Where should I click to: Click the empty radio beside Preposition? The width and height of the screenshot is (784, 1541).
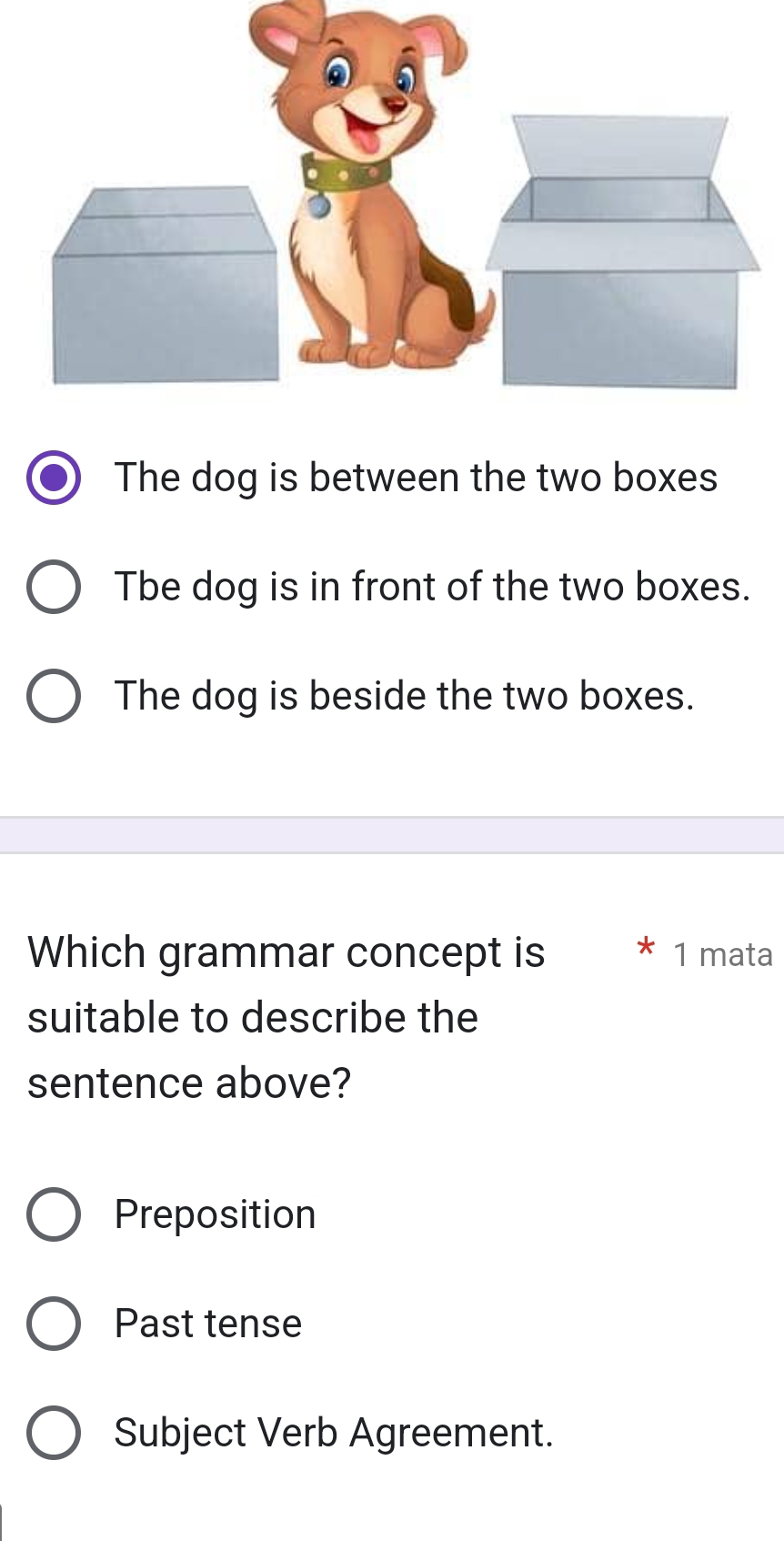(x=55, y=1214)
